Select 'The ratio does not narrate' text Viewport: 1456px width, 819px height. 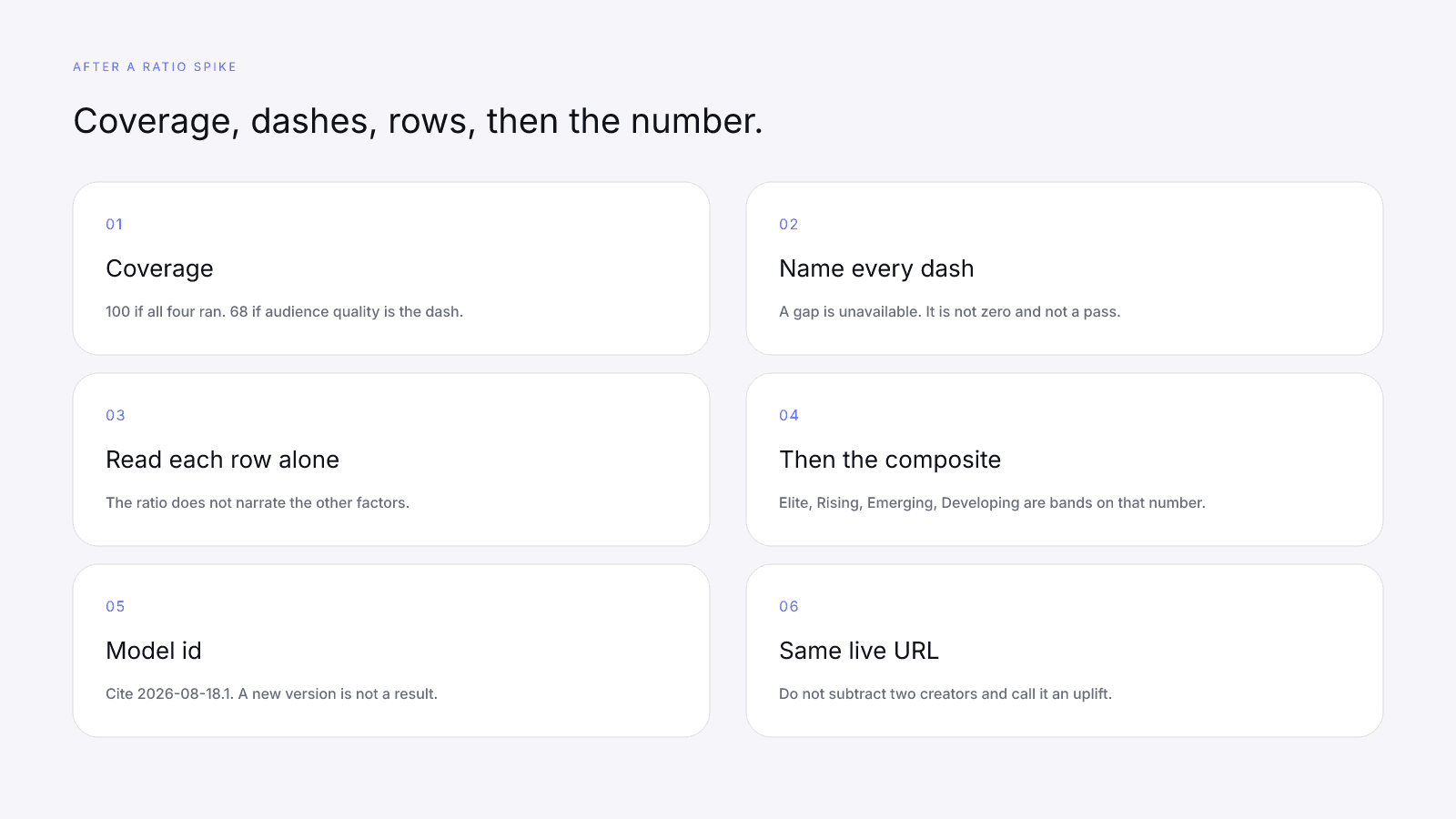point(258,502)
